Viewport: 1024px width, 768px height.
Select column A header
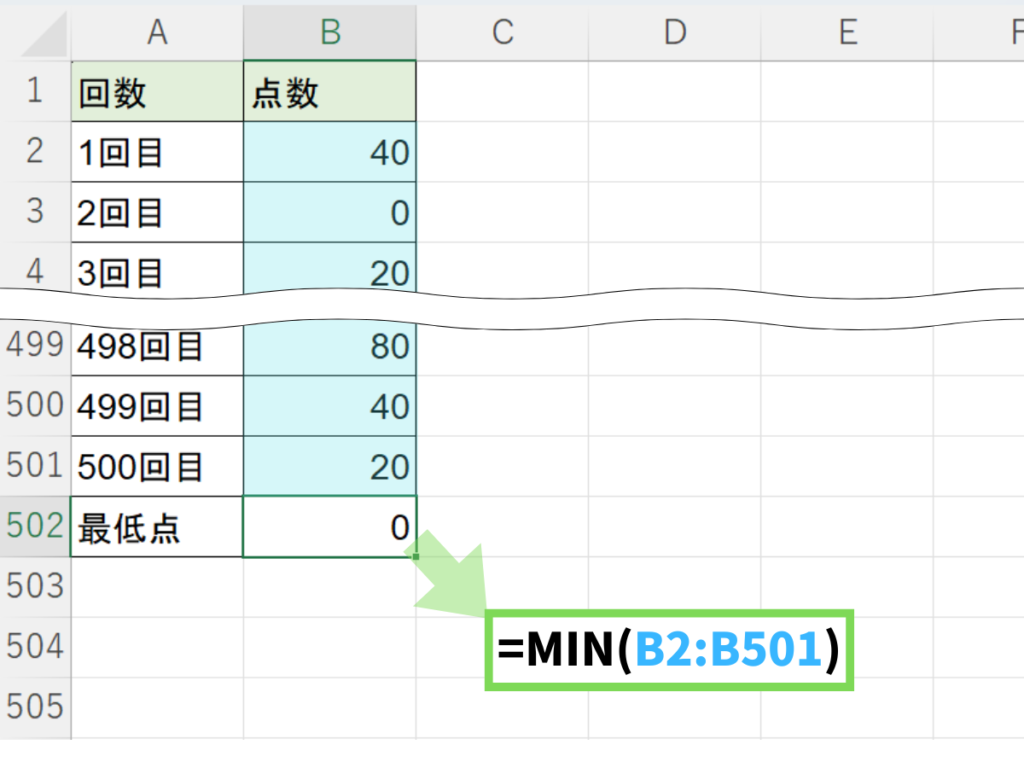pos(157,32)
